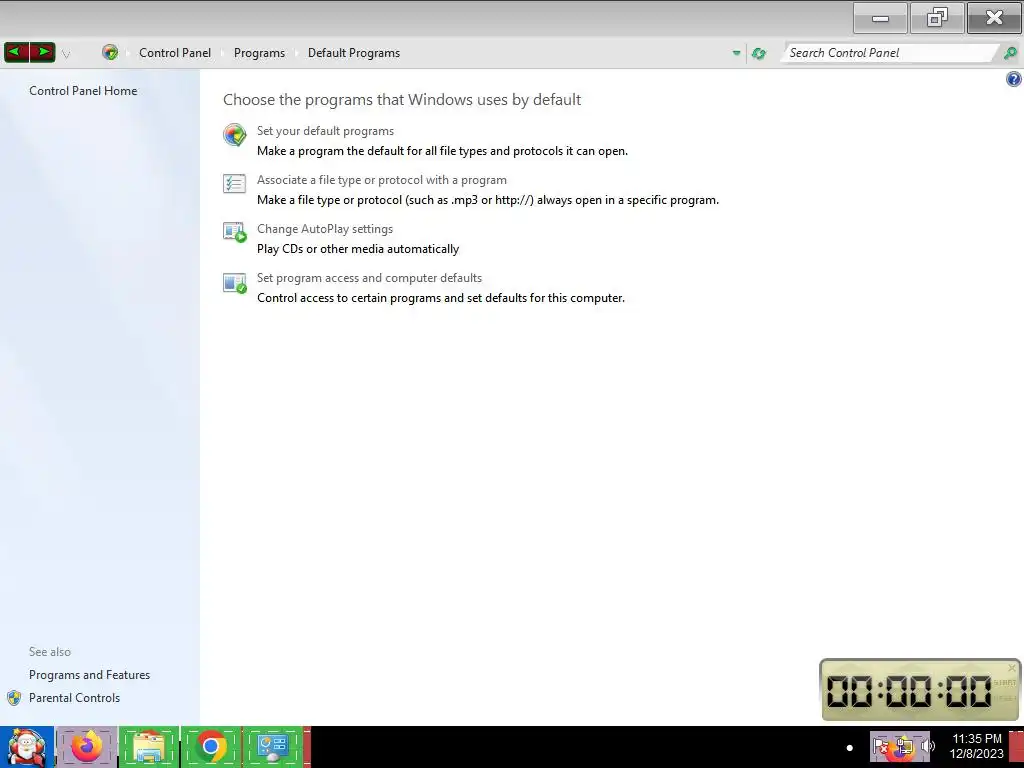Switch to Control Panel taskbar button
The image size is (1024, 768).
point(273,747)
